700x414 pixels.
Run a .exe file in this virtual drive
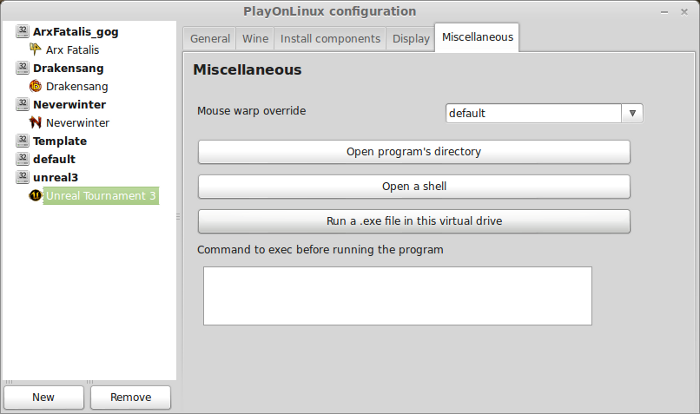(x=414, y=221)
